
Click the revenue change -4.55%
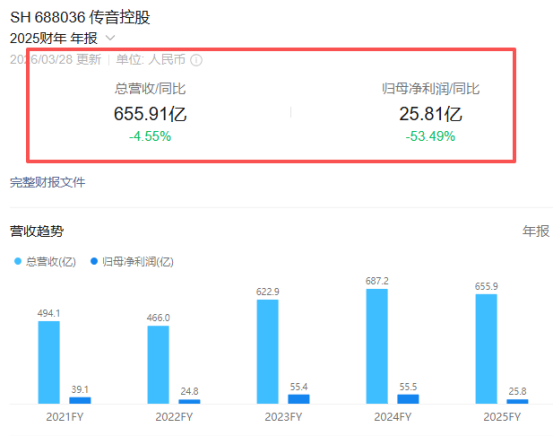point(150,136)
